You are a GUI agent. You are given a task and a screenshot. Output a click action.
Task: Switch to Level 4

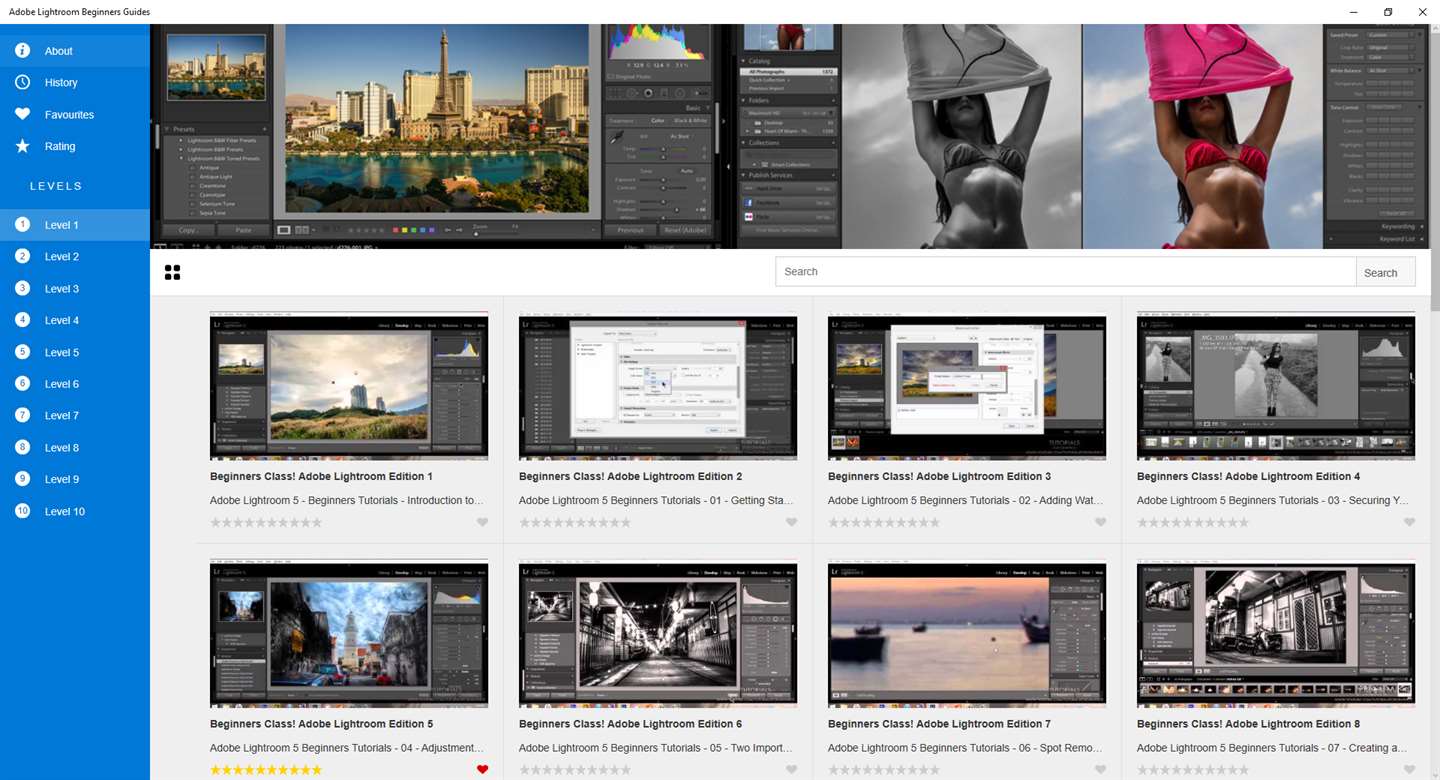(75, 321)
